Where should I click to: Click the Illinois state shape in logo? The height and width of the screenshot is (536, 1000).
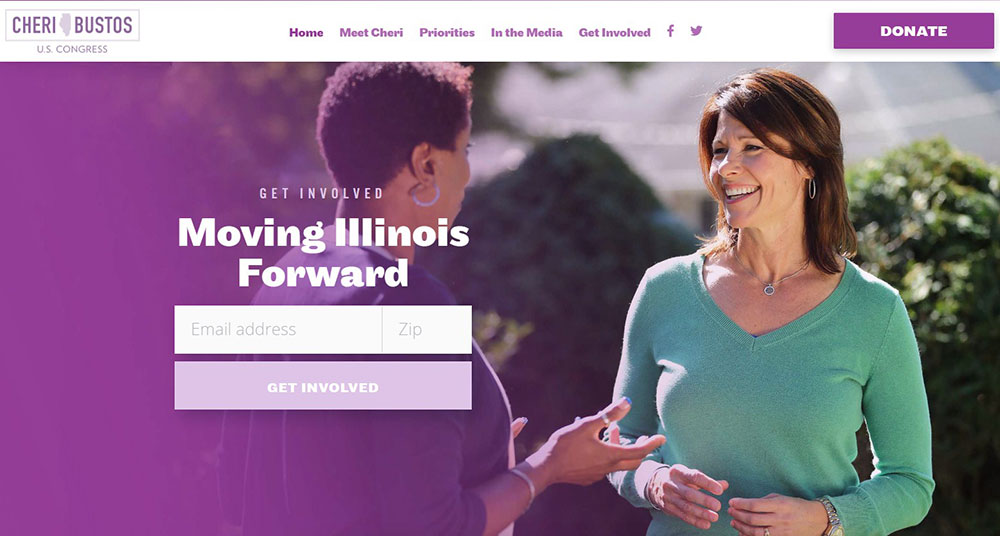(66, 25)
